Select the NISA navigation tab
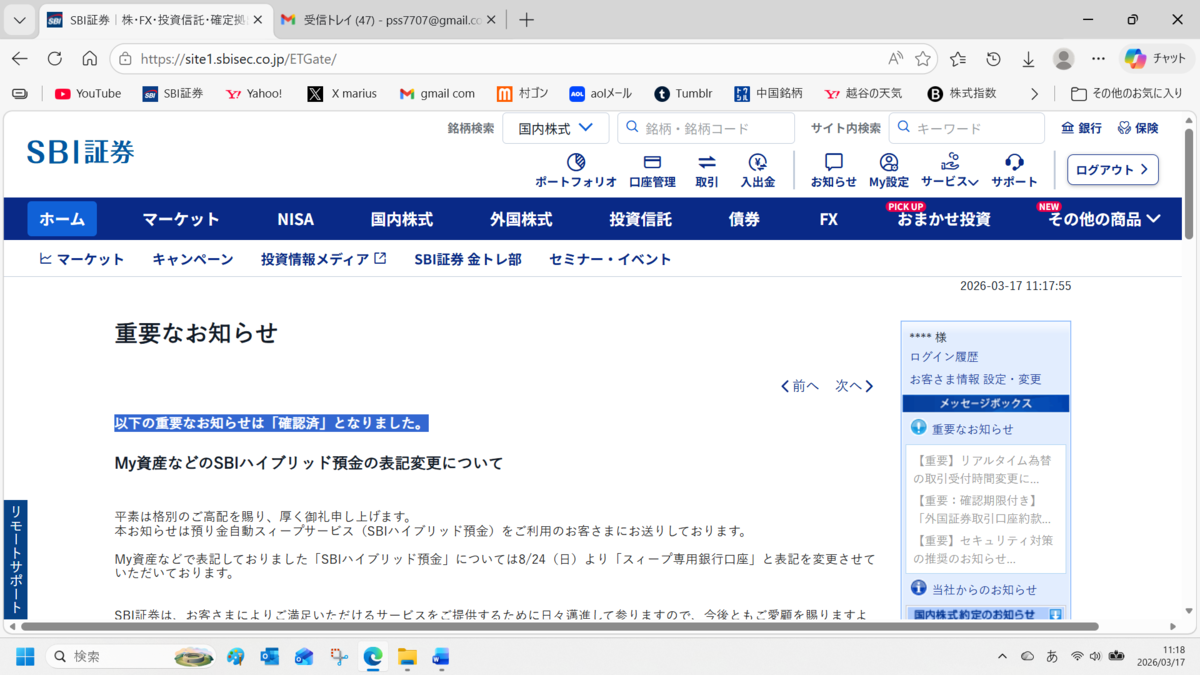The width and height of the screenshot is (1200, 675). coord(296,219)
